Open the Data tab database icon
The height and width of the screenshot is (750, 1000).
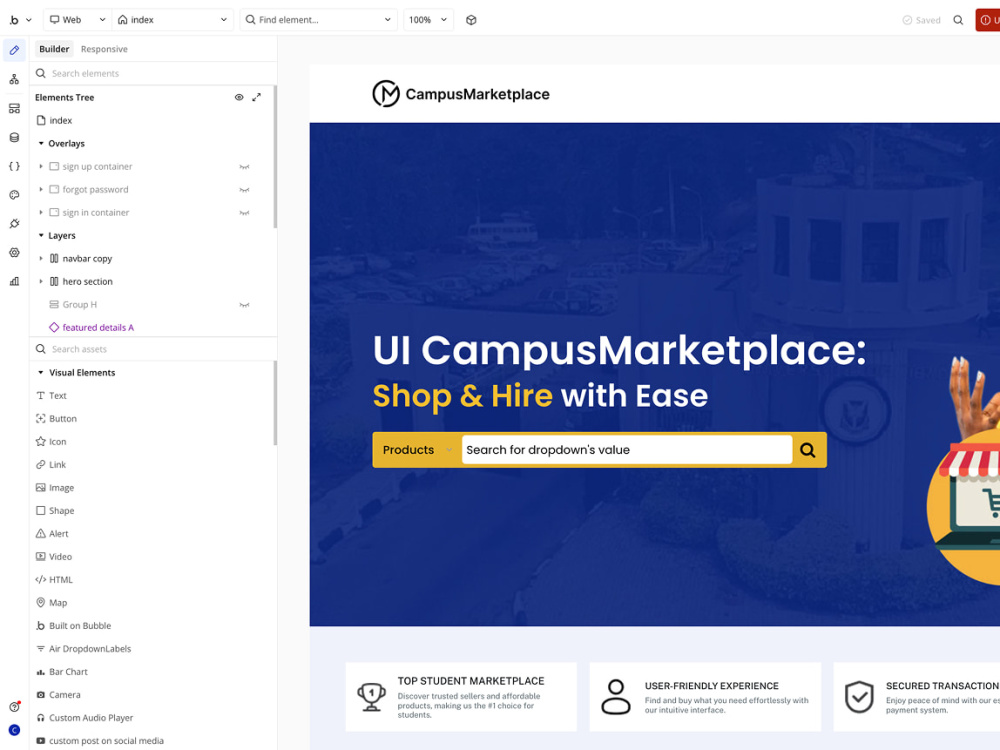14,137
